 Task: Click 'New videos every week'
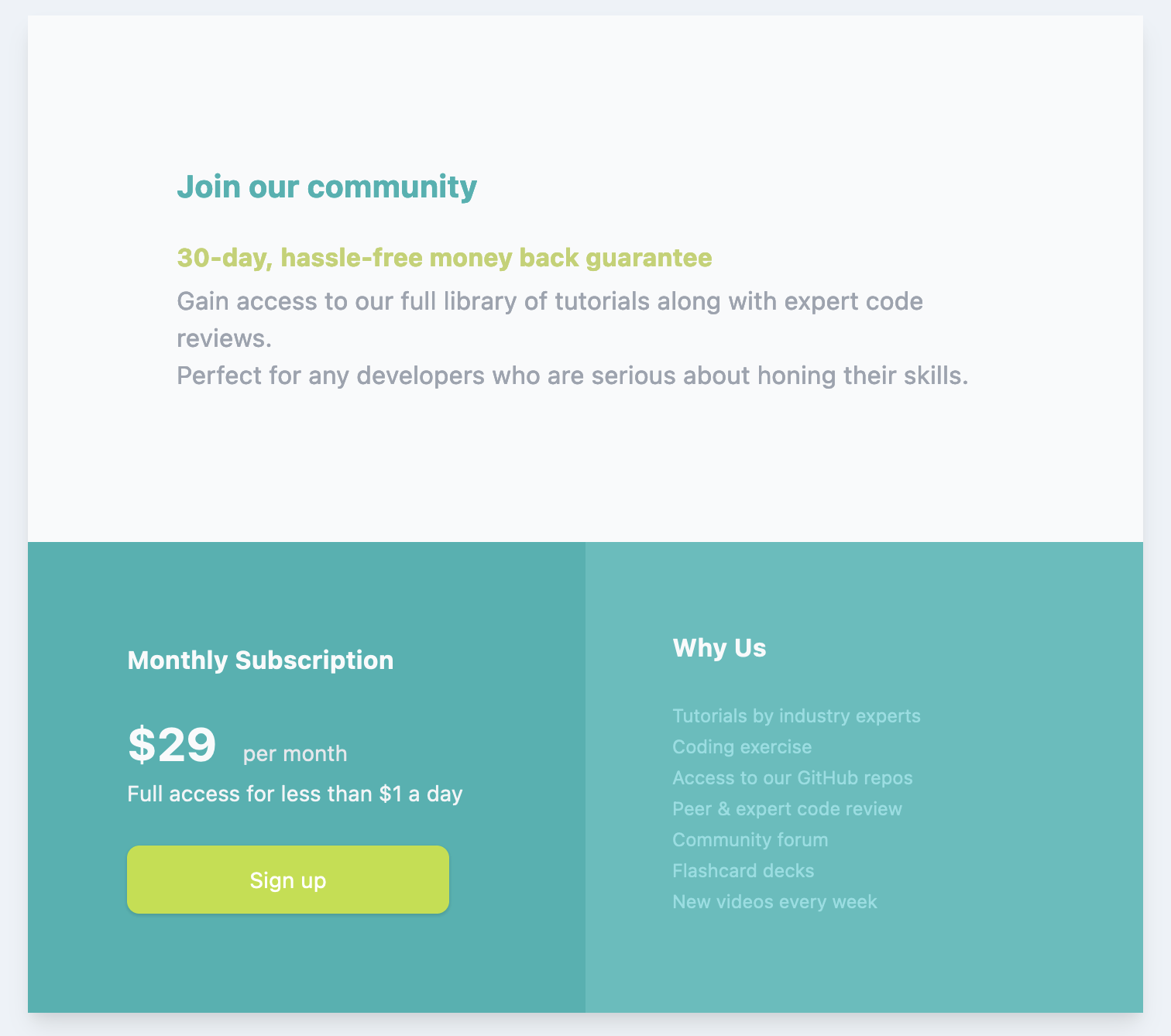click(x=774, y=902)
